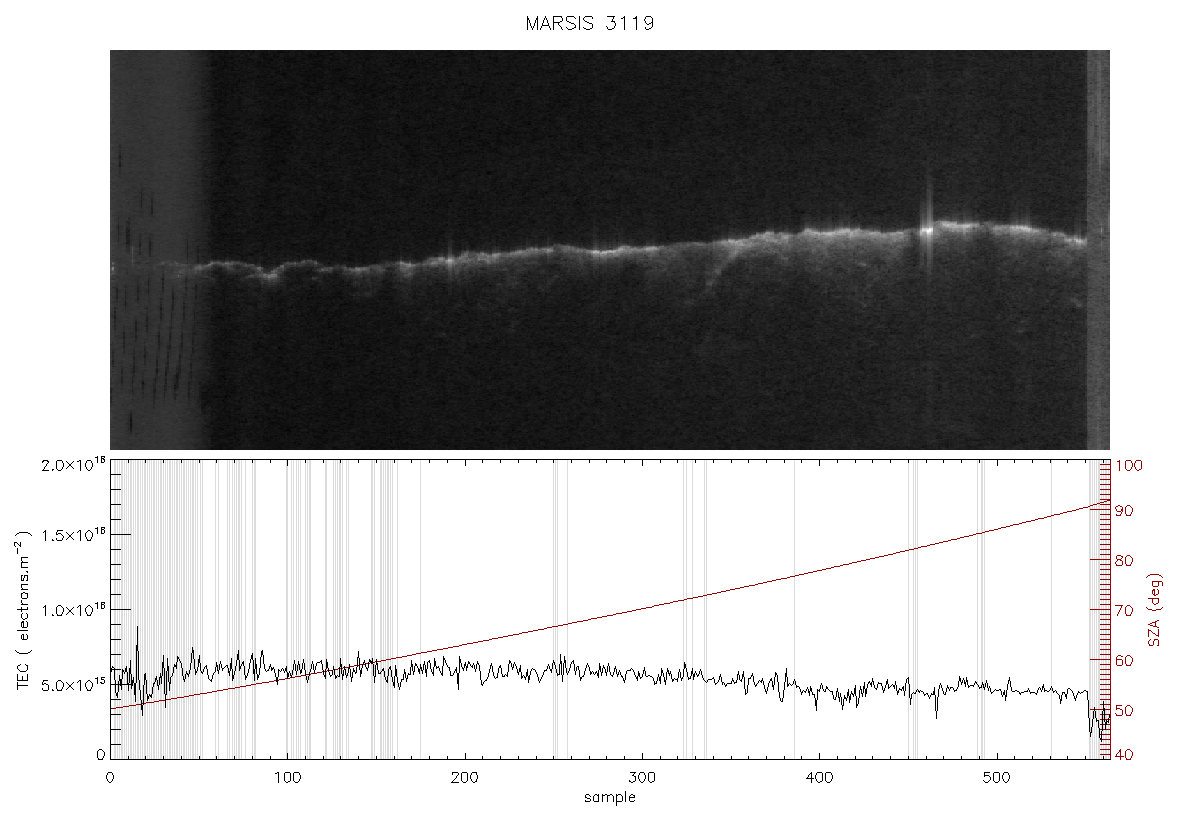Click the SZA tick label 90
This screenshot has height=830, width=1180.
click(x=1124, y=510)
